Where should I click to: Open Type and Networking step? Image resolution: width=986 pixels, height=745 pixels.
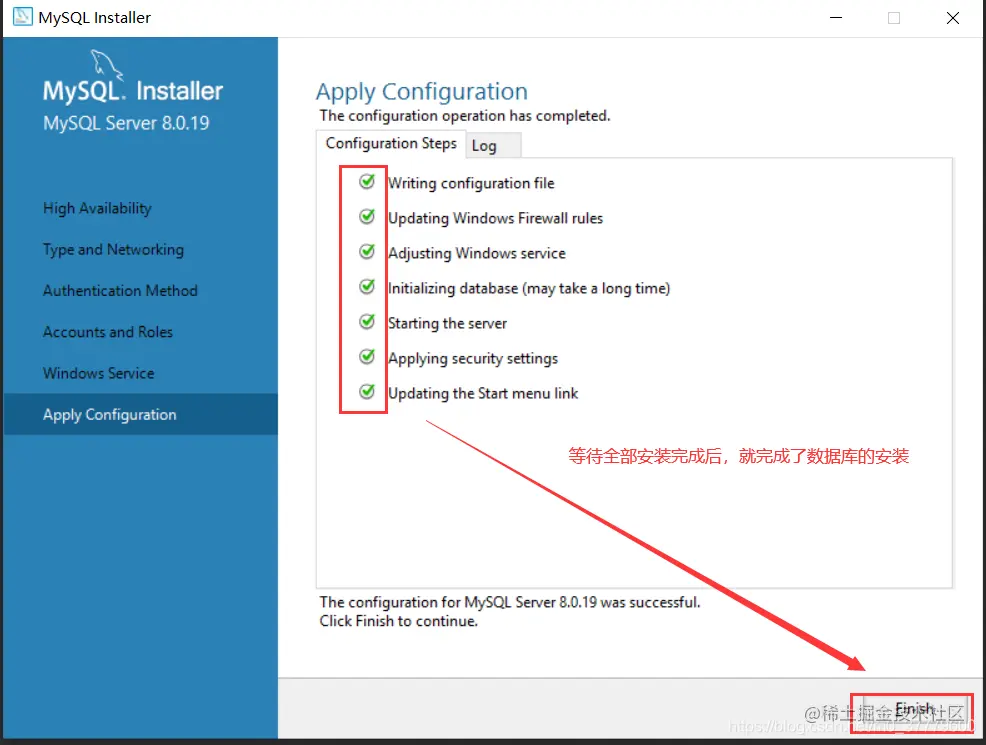pyautogui.click(x=113, y=250)
